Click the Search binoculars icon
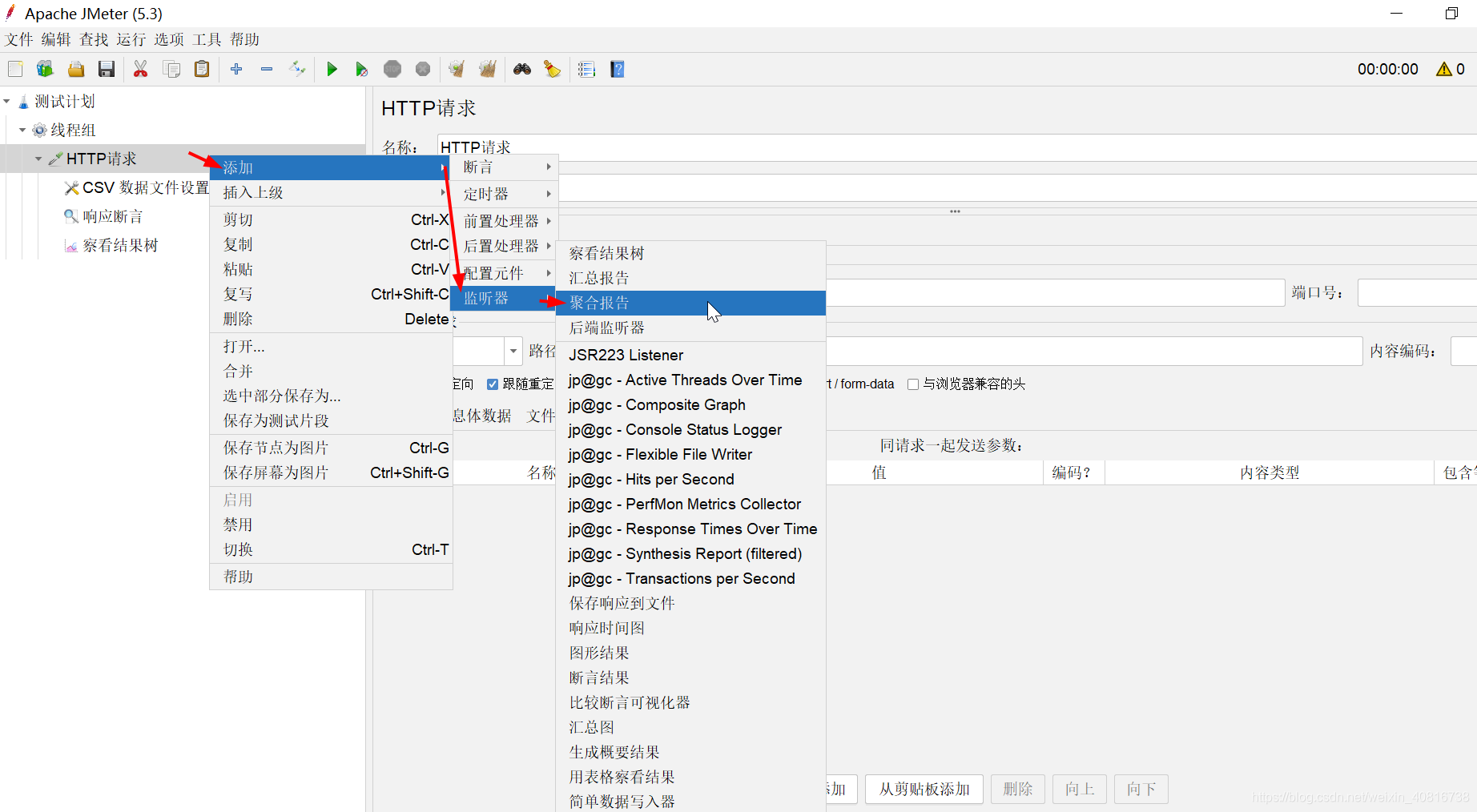The image size is (1477, 812). coord(522,69)
